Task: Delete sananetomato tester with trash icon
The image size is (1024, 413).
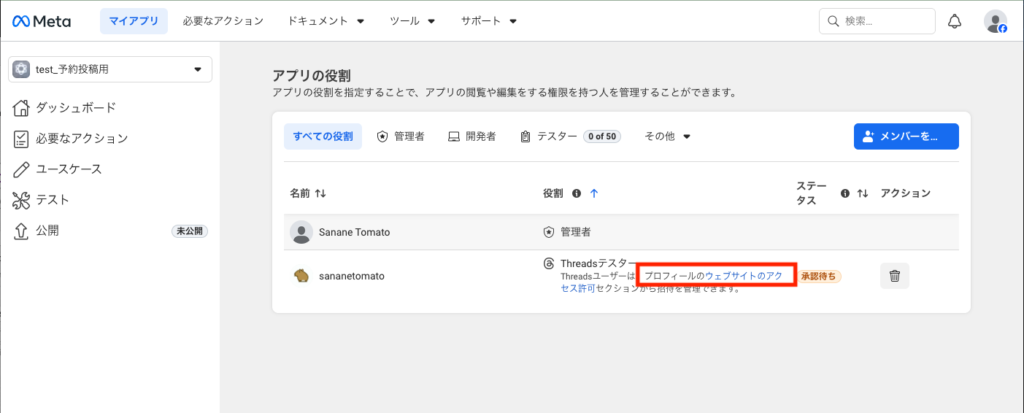Action: pos(894,276)
